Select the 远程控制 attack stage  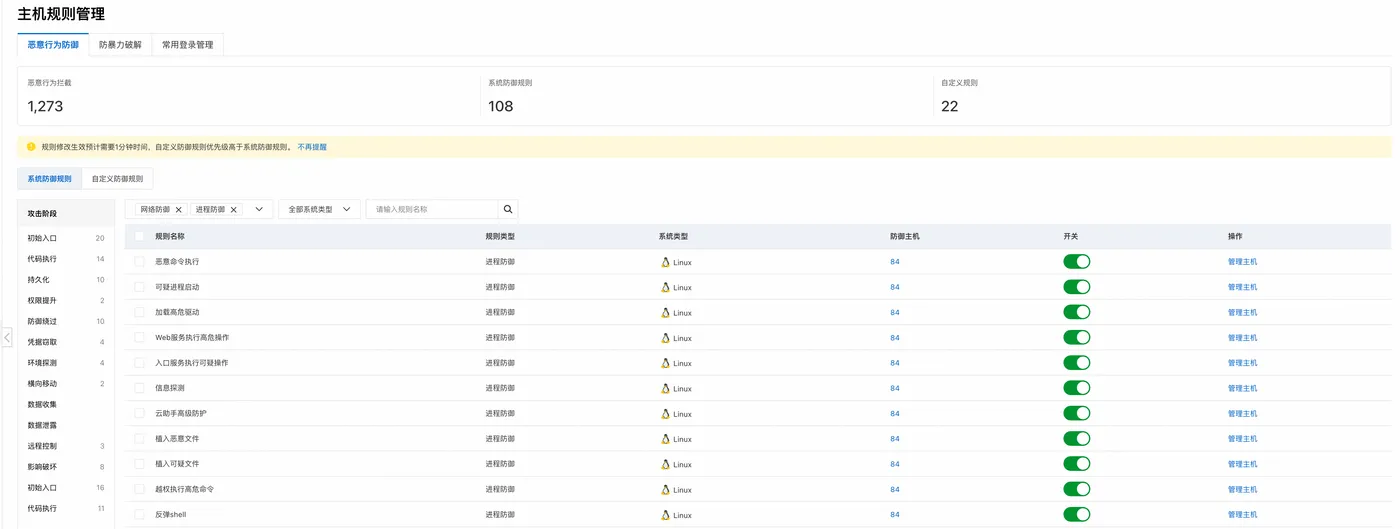pyautogui.click(x=66, y=446)
